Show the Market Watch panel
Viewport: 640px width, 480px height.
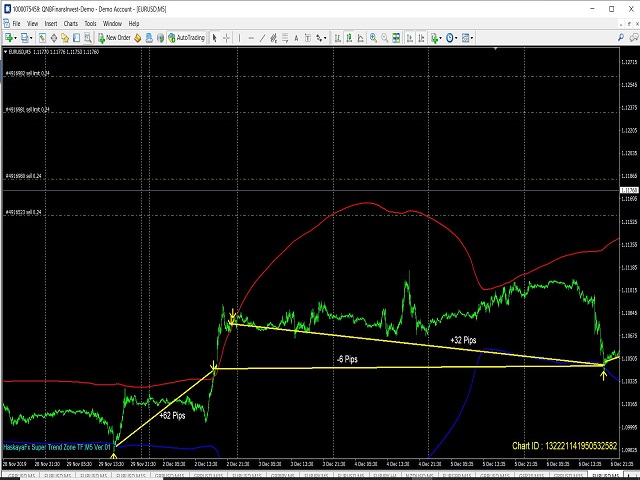coord(42,38)
